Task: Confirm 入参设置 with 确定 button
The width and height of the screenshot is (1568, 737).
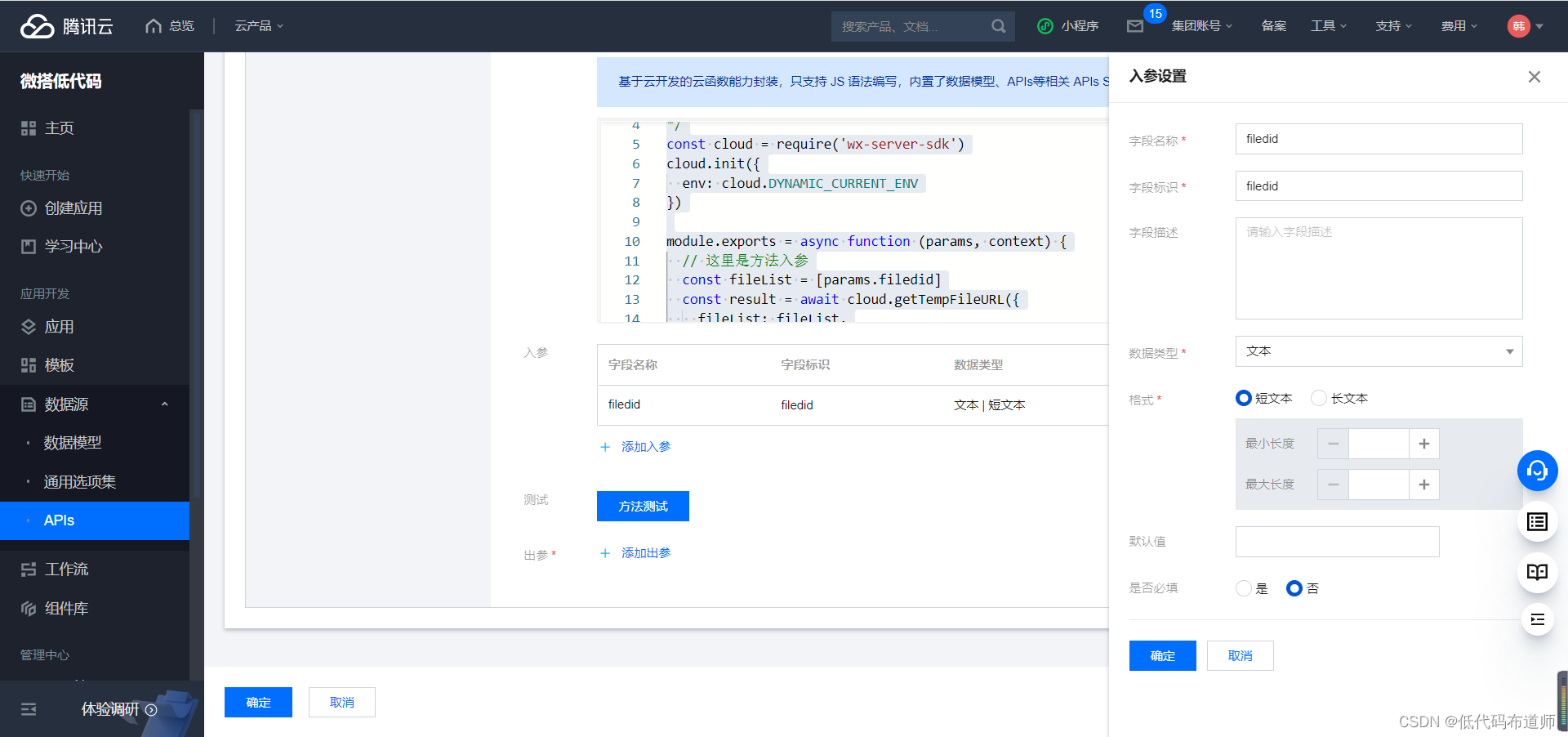Action: click(x=1162, y=655)
